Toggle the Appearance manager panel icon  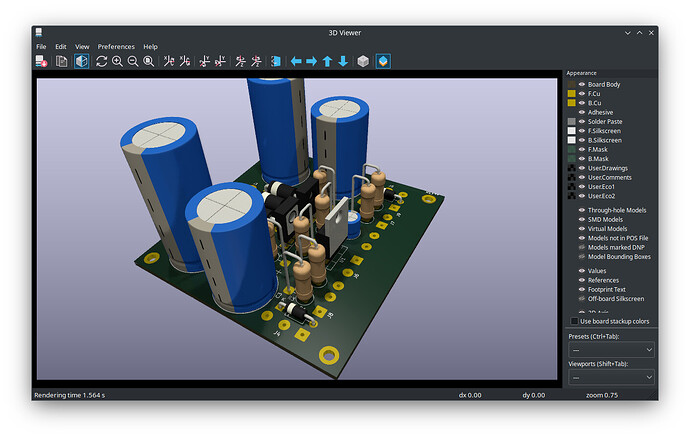point(383,61)
